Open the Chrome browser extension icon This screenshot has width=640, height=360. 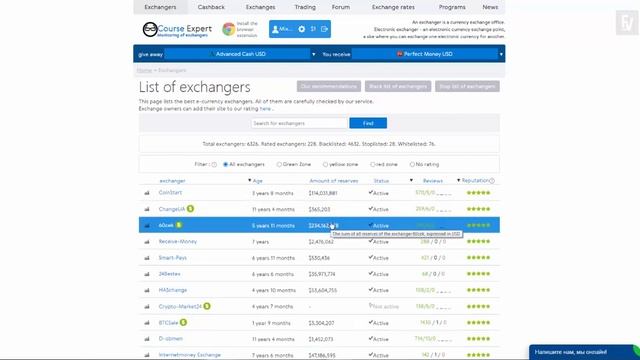229,29
